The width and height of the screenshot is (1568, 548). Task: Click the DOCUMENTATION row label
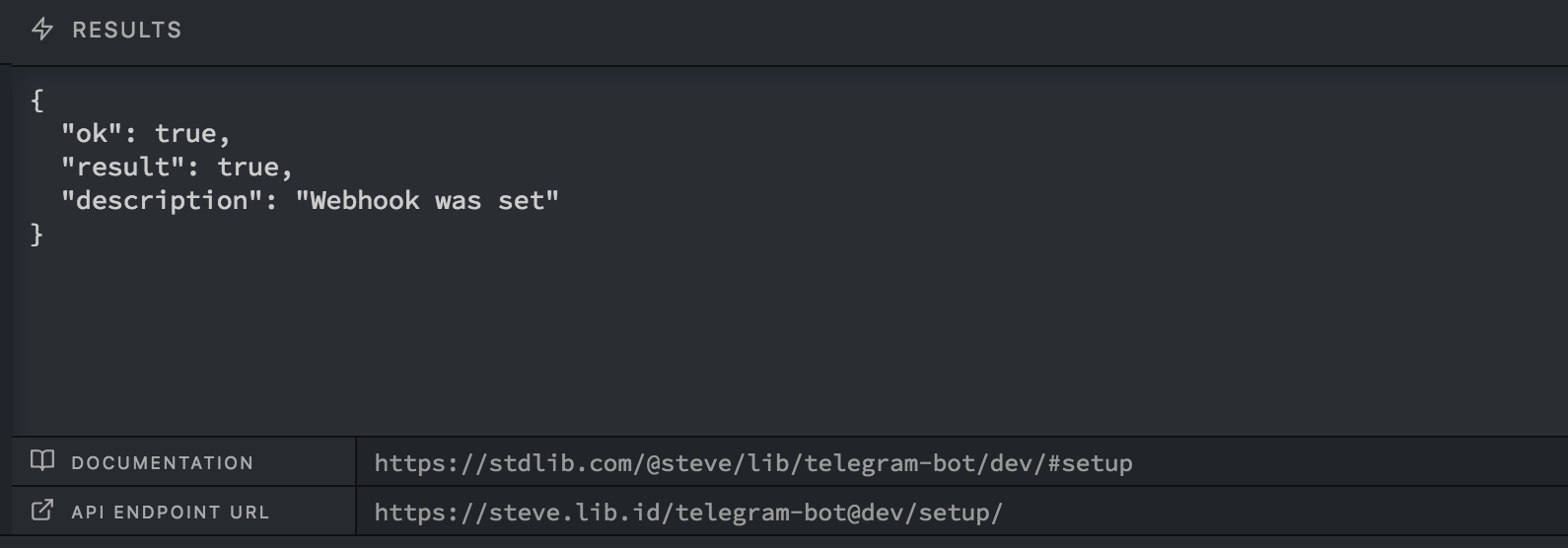point(162,463)
